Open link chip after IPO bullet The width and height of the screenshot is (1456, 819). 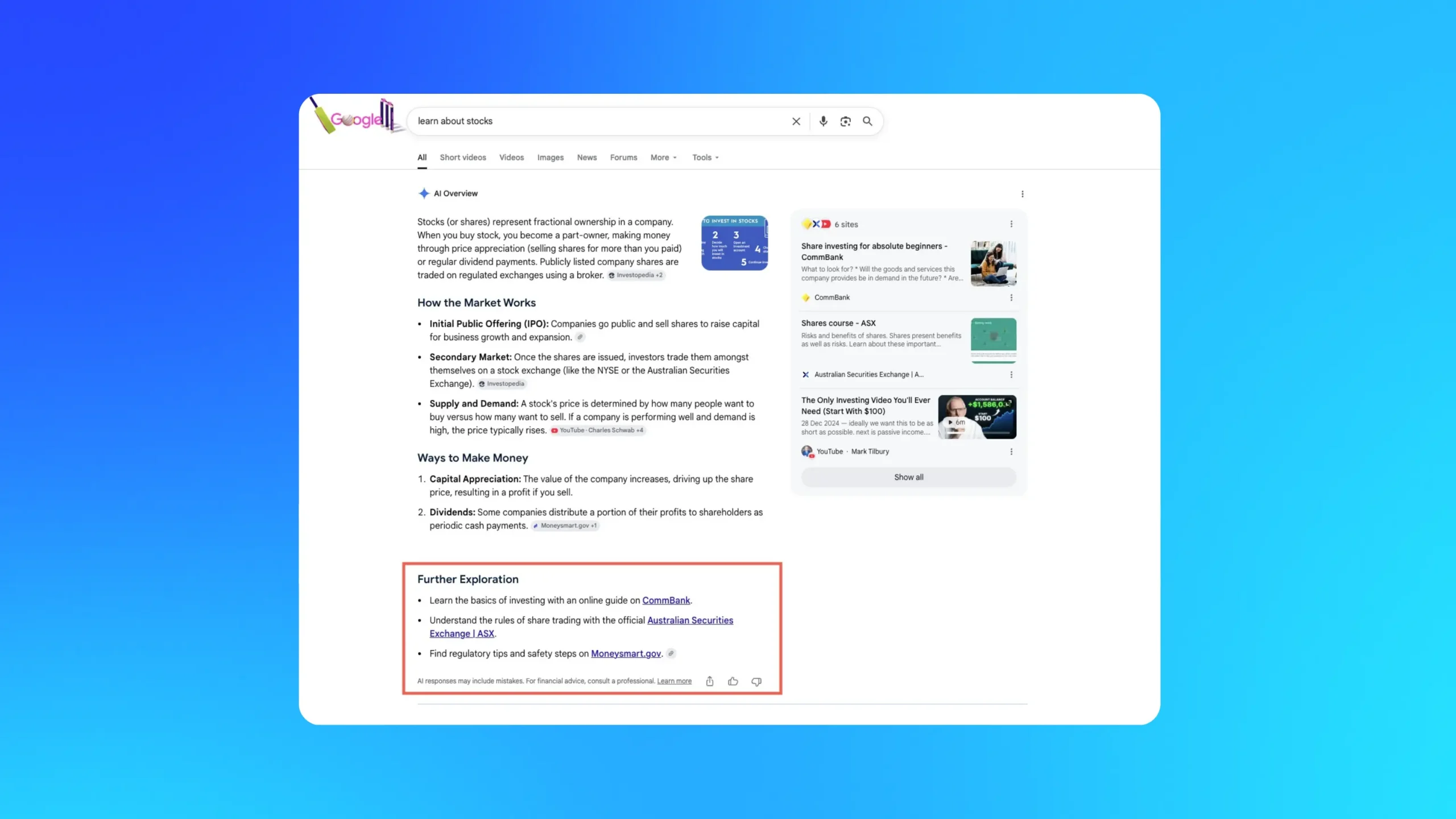(580, 337)
